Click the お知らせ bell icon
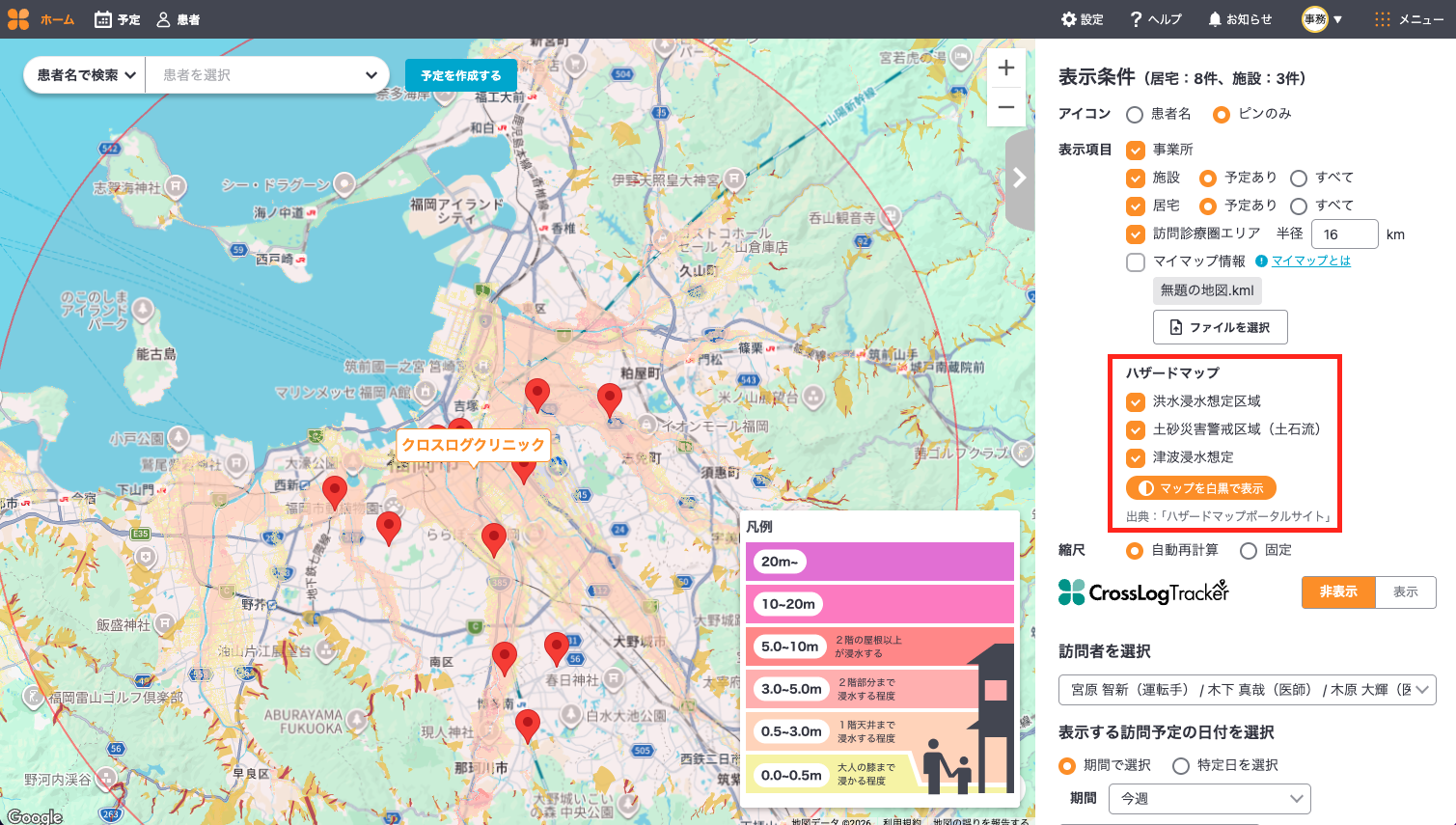The width and height of the screenshot is (1456, 825). click(x=1215, y=19)
